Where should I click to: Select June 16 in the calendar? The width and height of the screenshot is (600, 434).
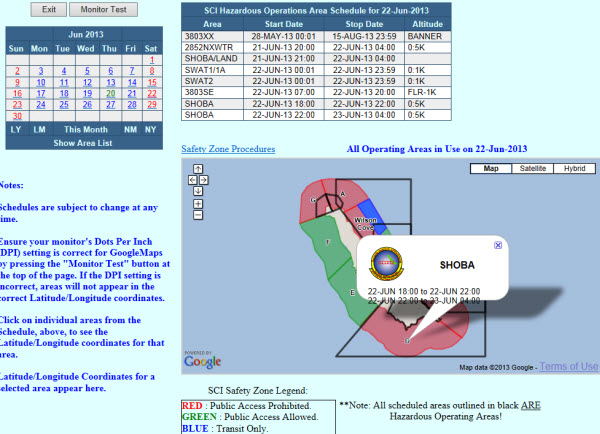tap(17, 93)
